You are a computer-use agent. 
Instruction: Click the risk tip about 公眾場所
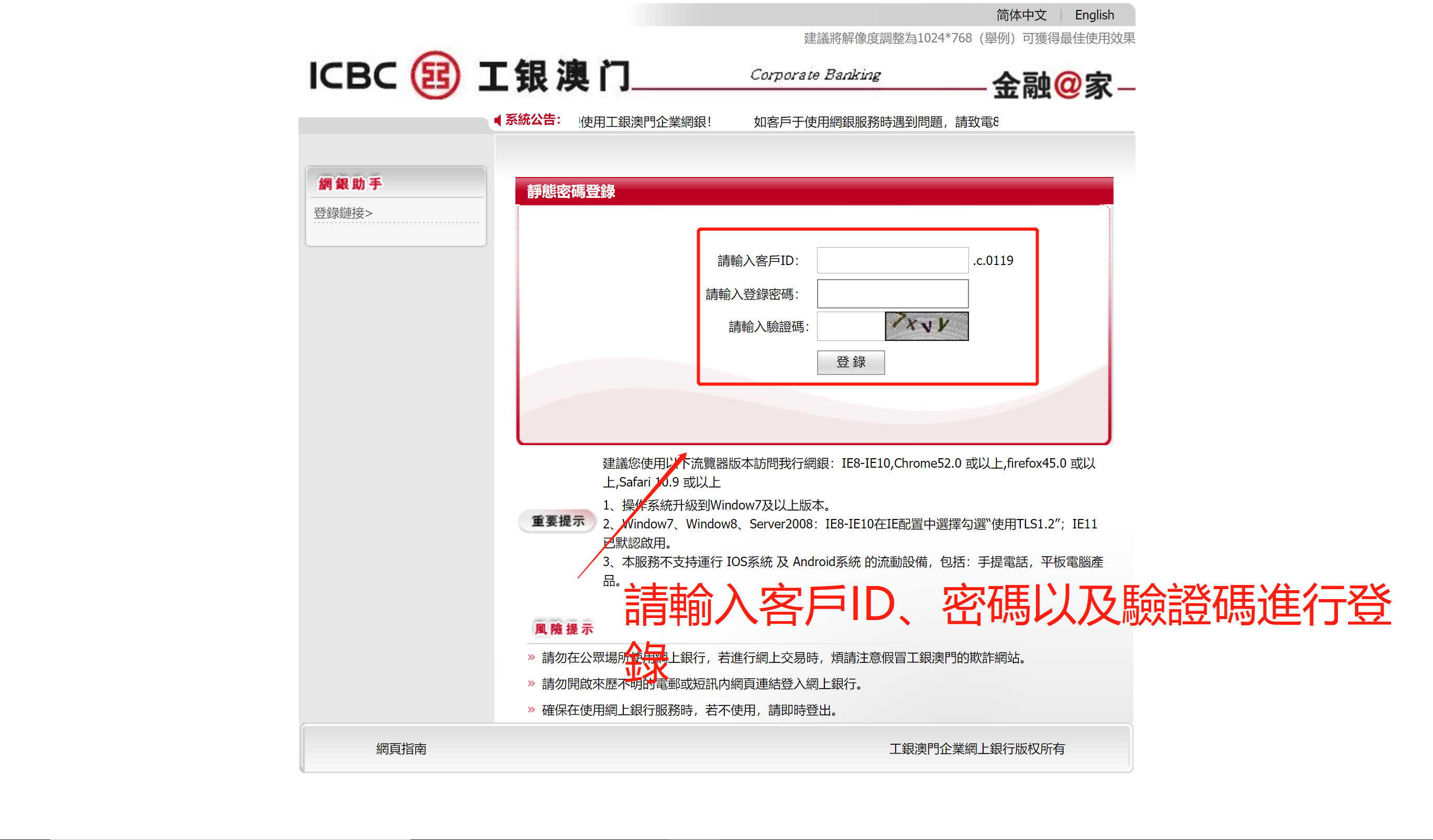point(785,657)
